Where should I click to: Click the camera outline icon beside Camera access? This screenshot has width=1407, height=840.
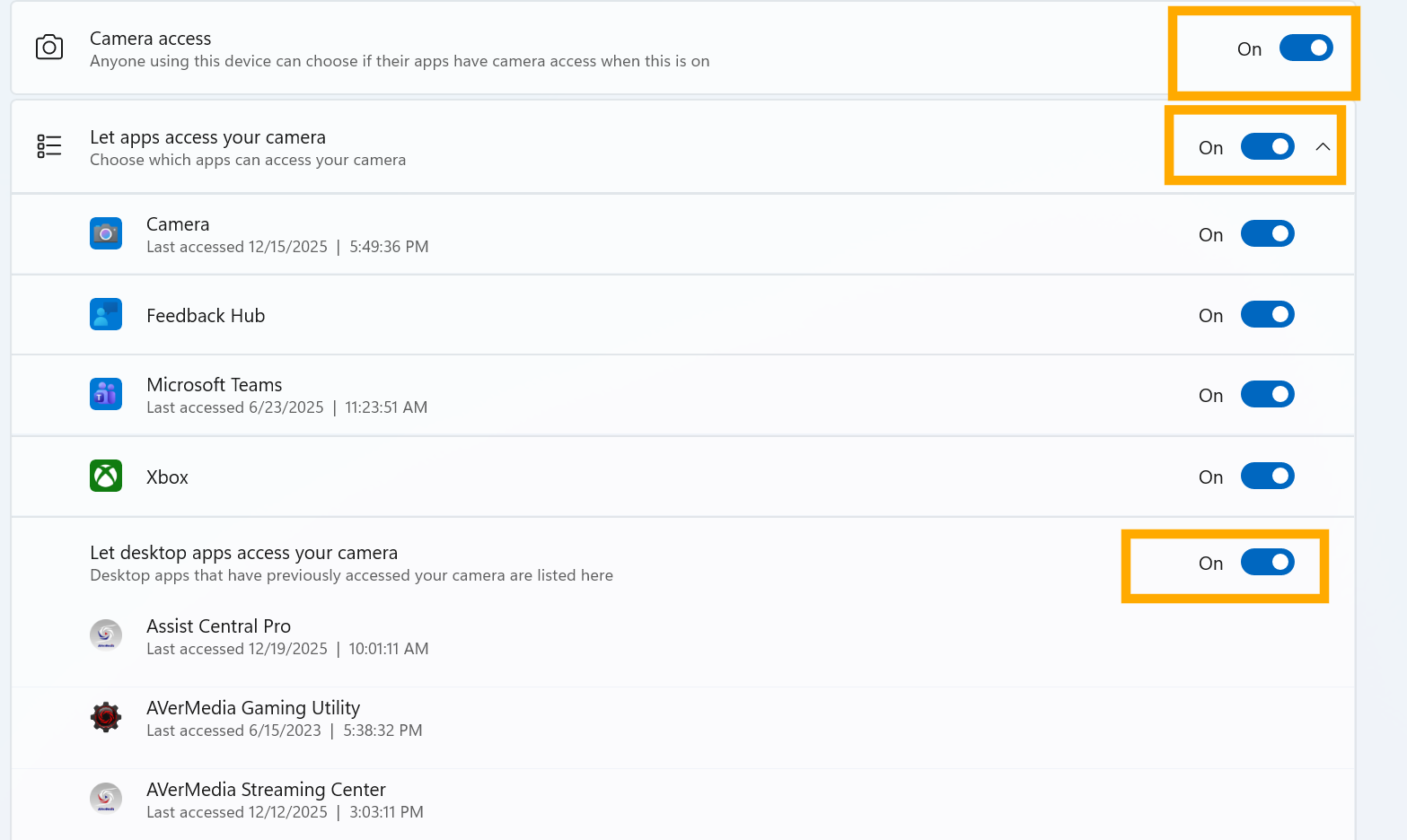pos(49,48)
